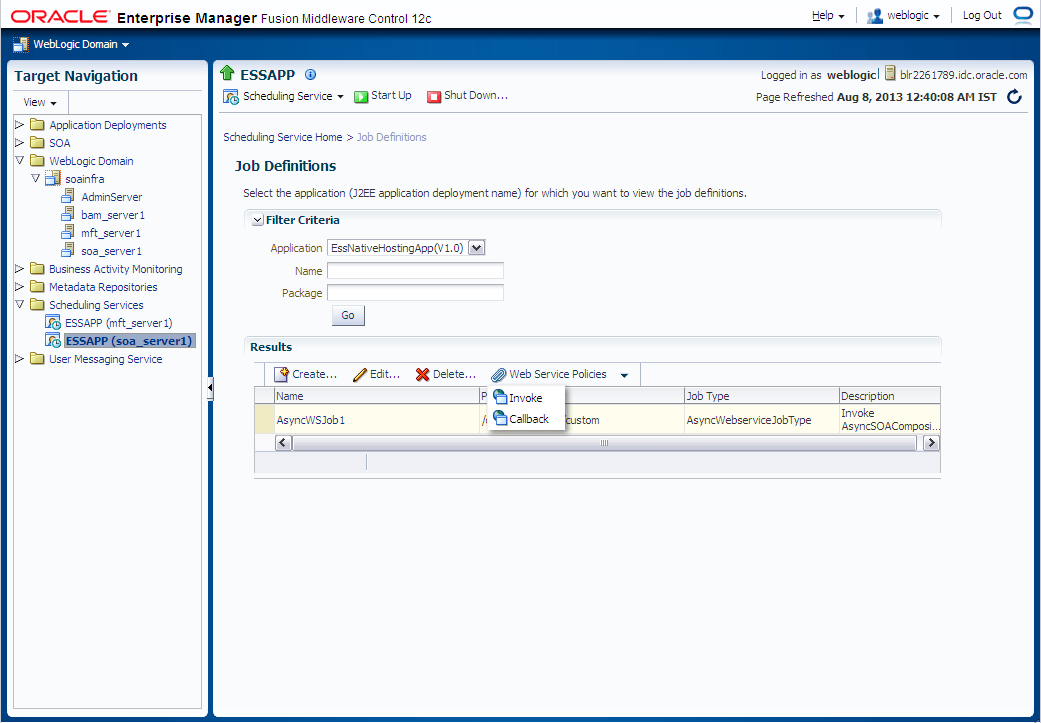This screenshot has height=723, width=1041.
Task: Click the page refresh icon
Action: pyautogui.click(x=1014, y=97)
